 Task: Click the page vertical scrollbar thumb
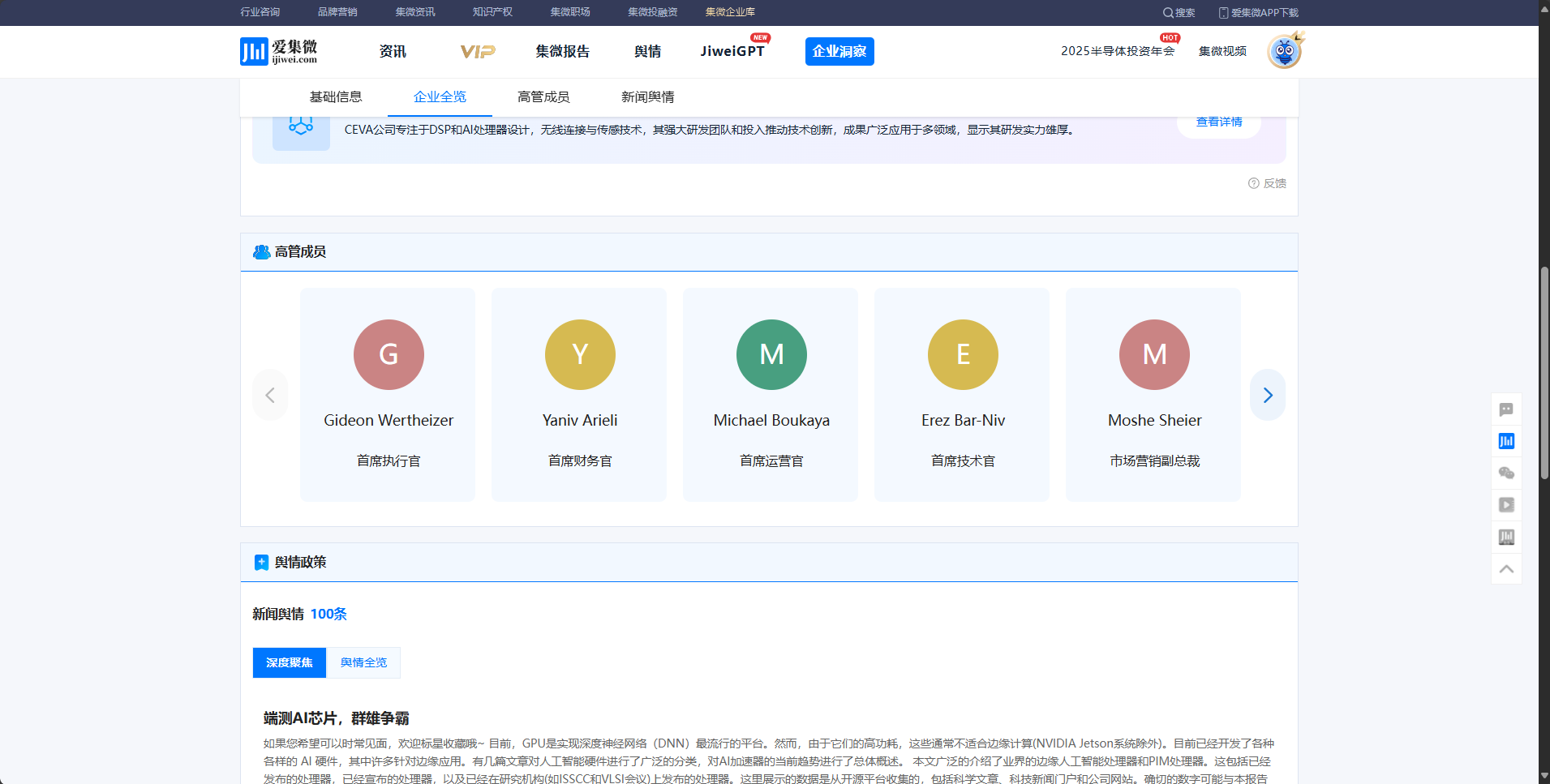pos(1544,373)
